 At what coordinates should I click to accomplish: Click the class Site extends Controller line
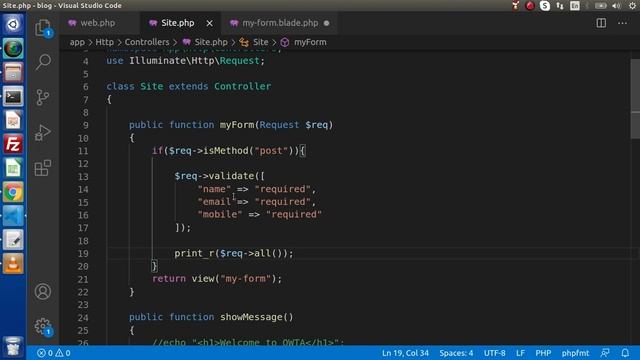[189, 87]
